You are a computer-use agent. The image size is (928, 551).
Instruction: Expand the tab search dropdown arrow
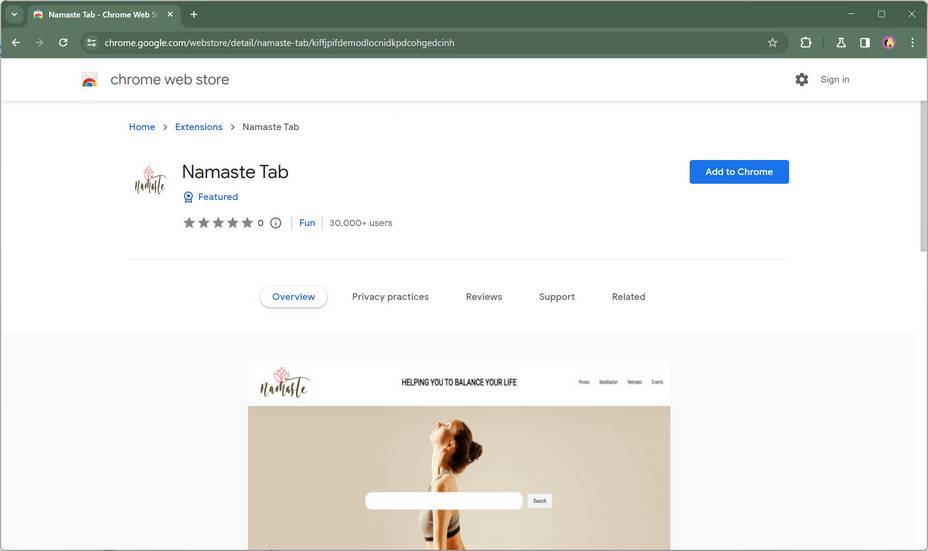click(x=14, y=15)
